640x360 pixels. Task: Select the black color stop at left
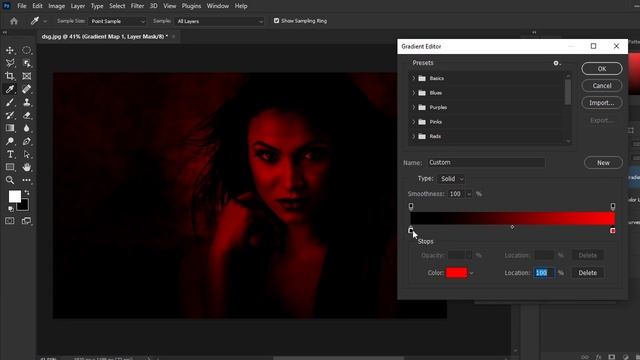click(x=411, y=230)
